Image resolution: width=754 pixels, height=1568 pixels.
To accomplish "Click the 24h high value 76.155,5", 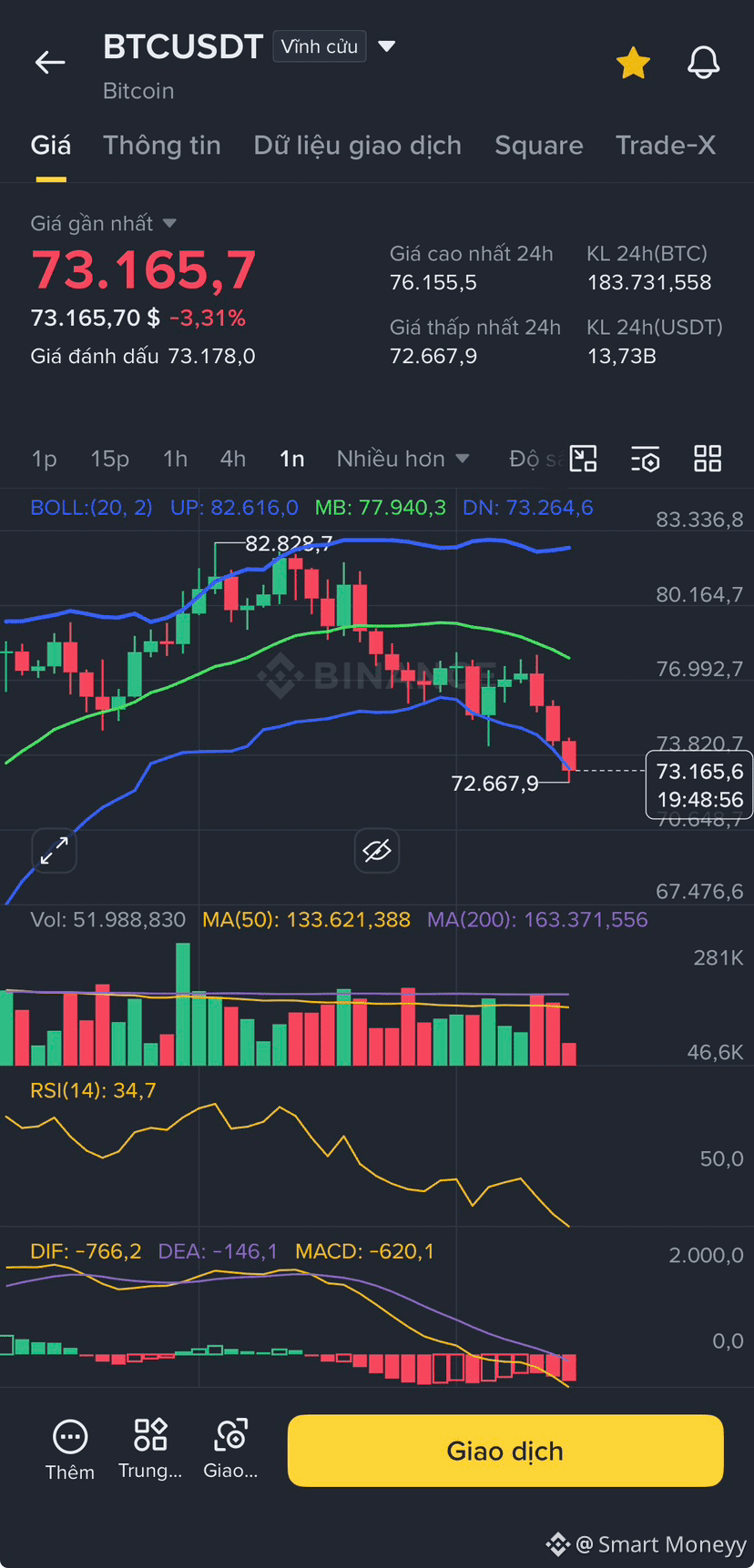I will pyautogui.click(x=433, y=282).
